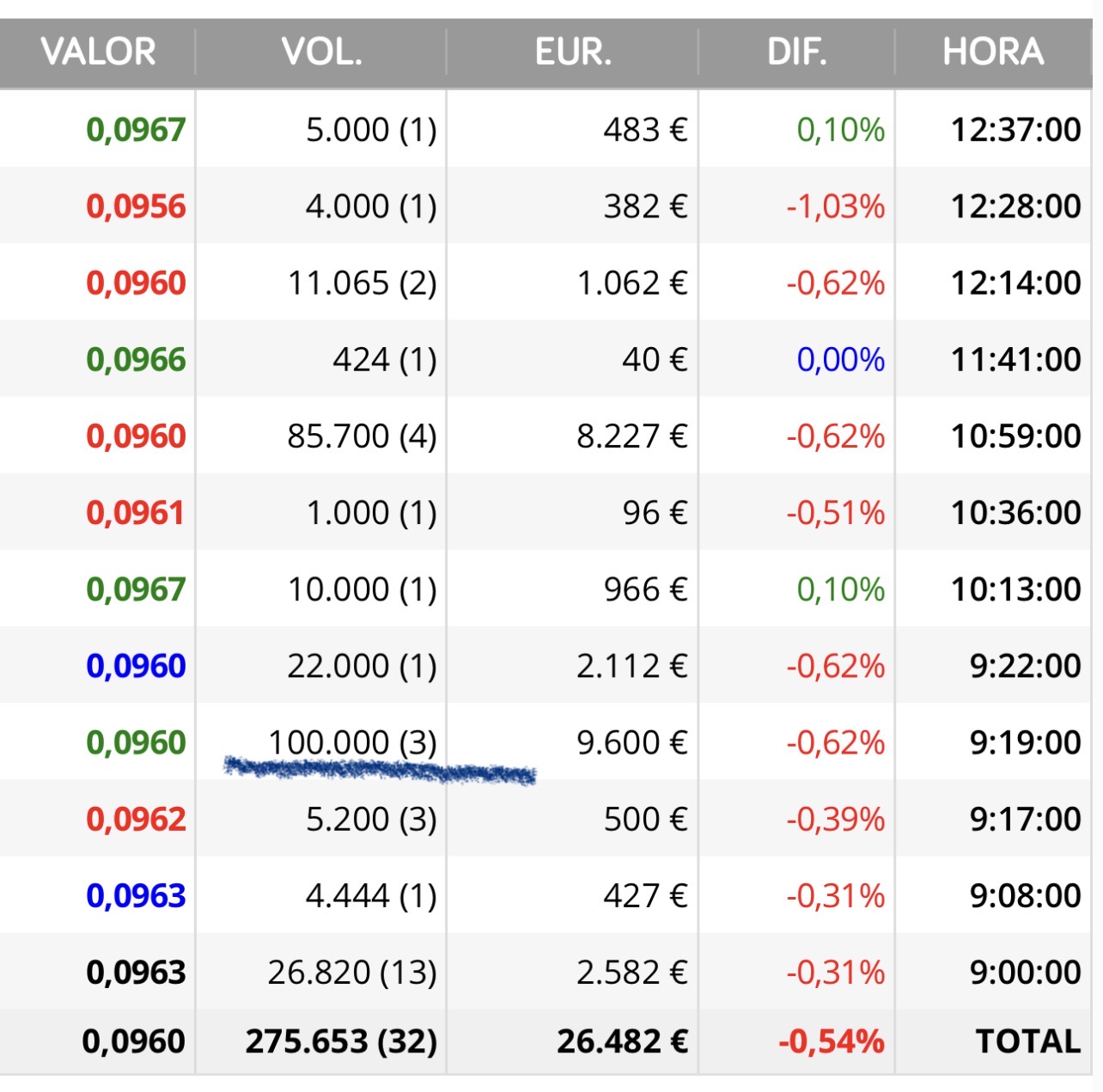Select the 26.820 (13) volume cell
Image resolution: width=1103 pixels, height=1092 pixels.
352,972
